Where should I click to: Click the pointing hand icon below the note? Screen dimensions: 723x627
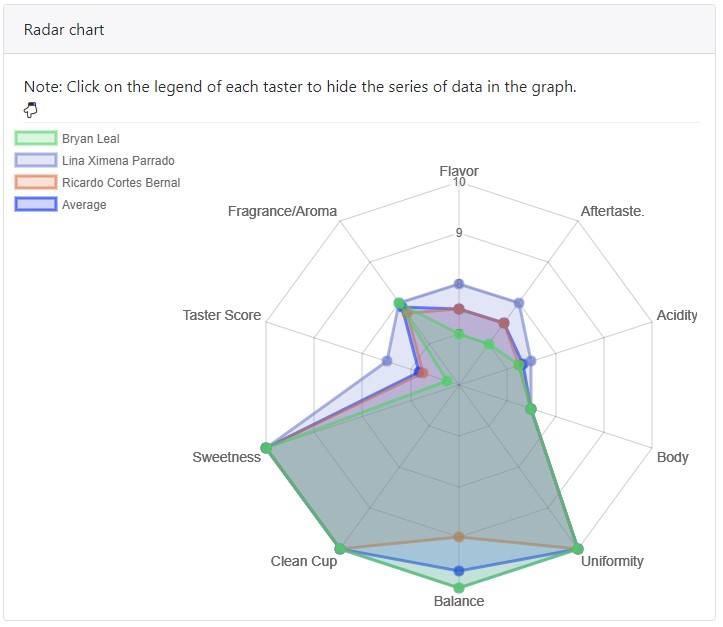point(30,110)
